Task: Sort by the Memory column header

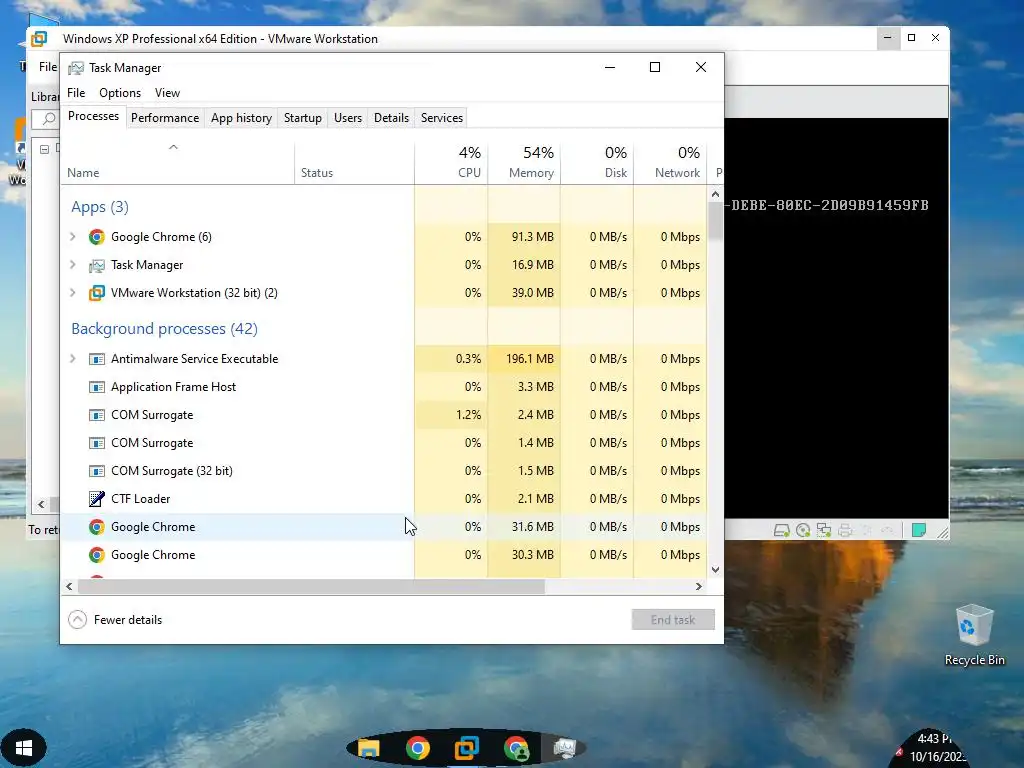Action: pyautogui.click(x=524, y=163)
